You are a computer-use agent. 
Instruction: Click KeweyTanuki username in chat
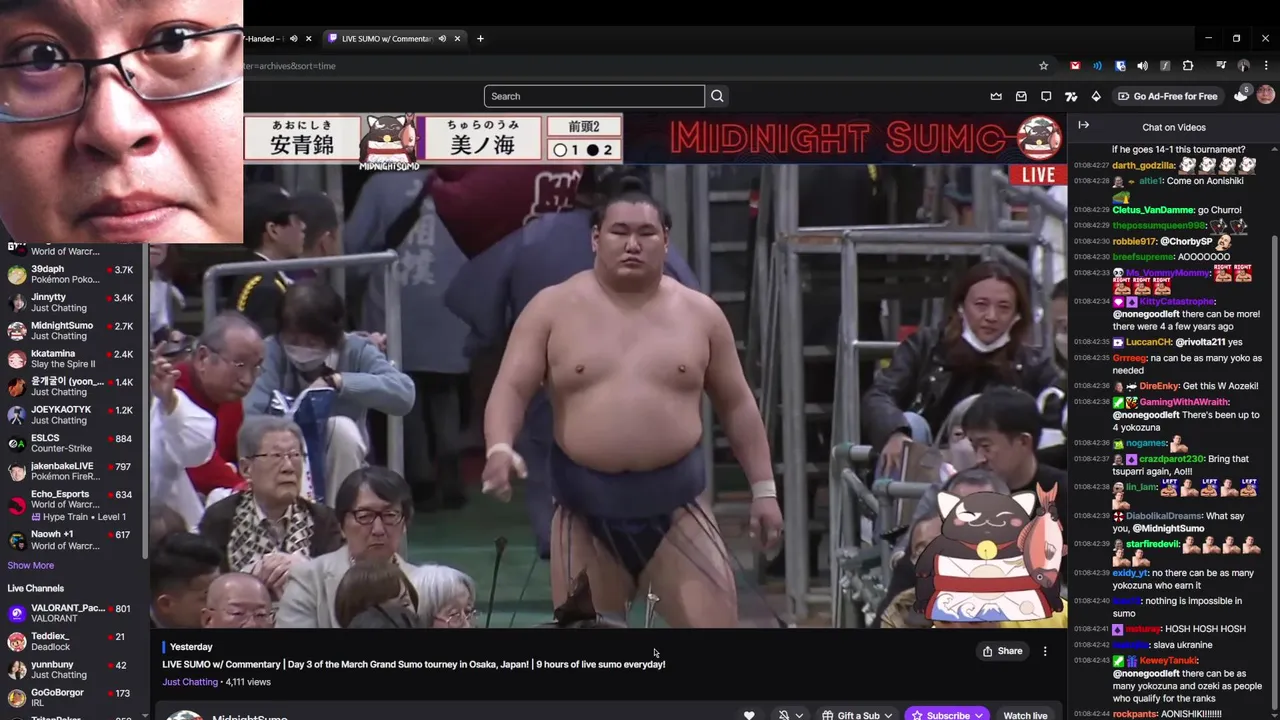1168,661
